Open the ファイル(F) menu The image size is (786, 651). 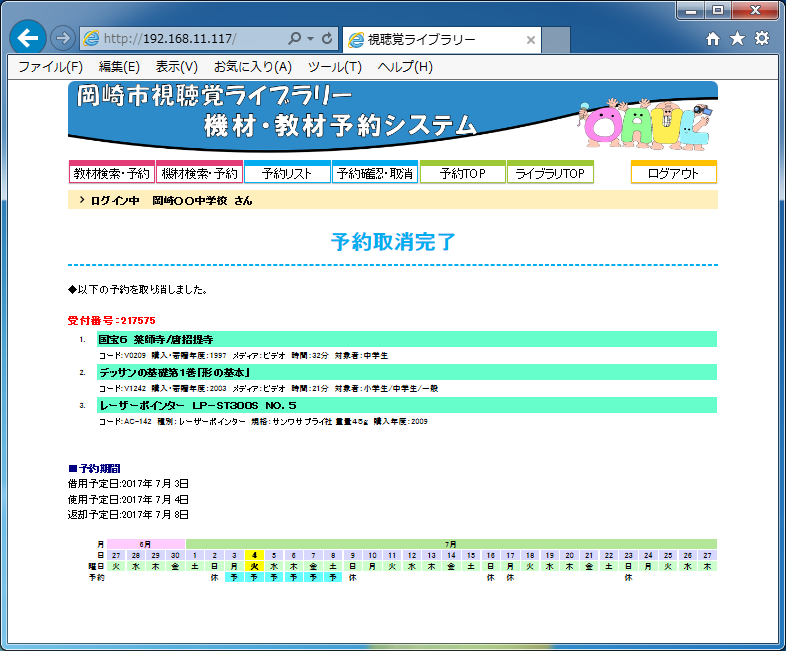[50, 67]
